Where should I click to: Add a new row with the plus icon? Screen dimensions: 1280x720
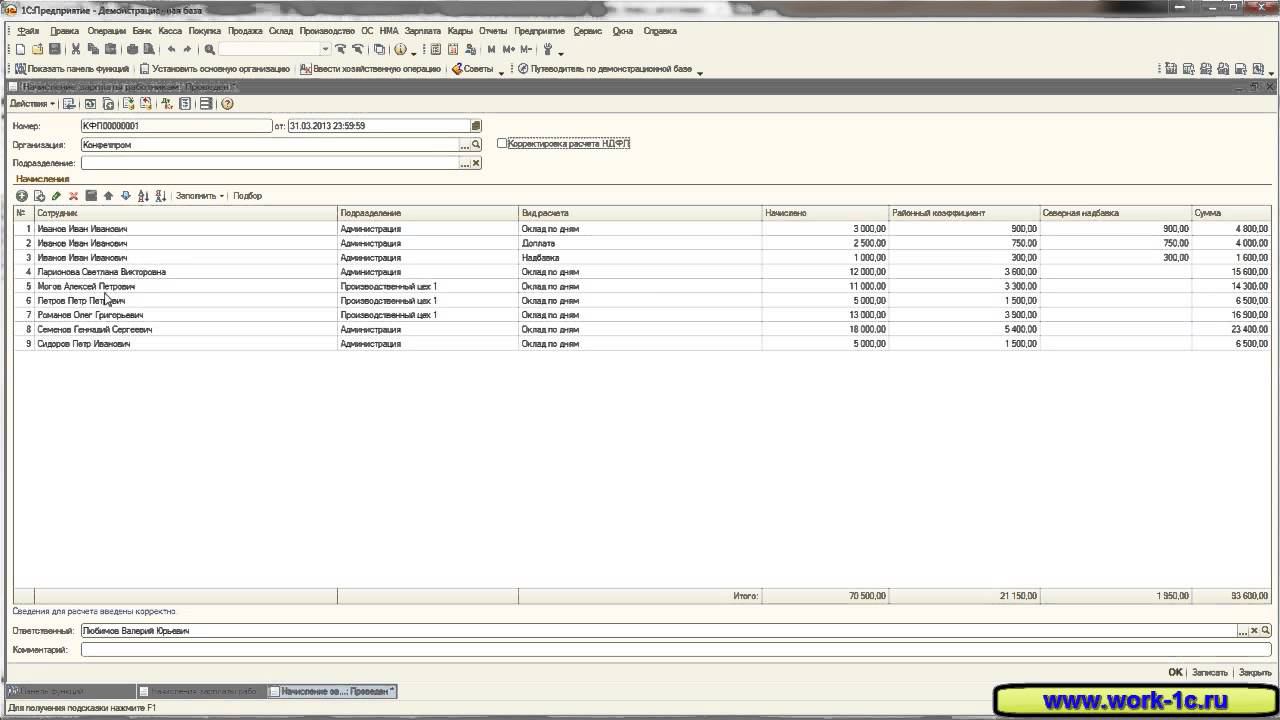[22, 196]
